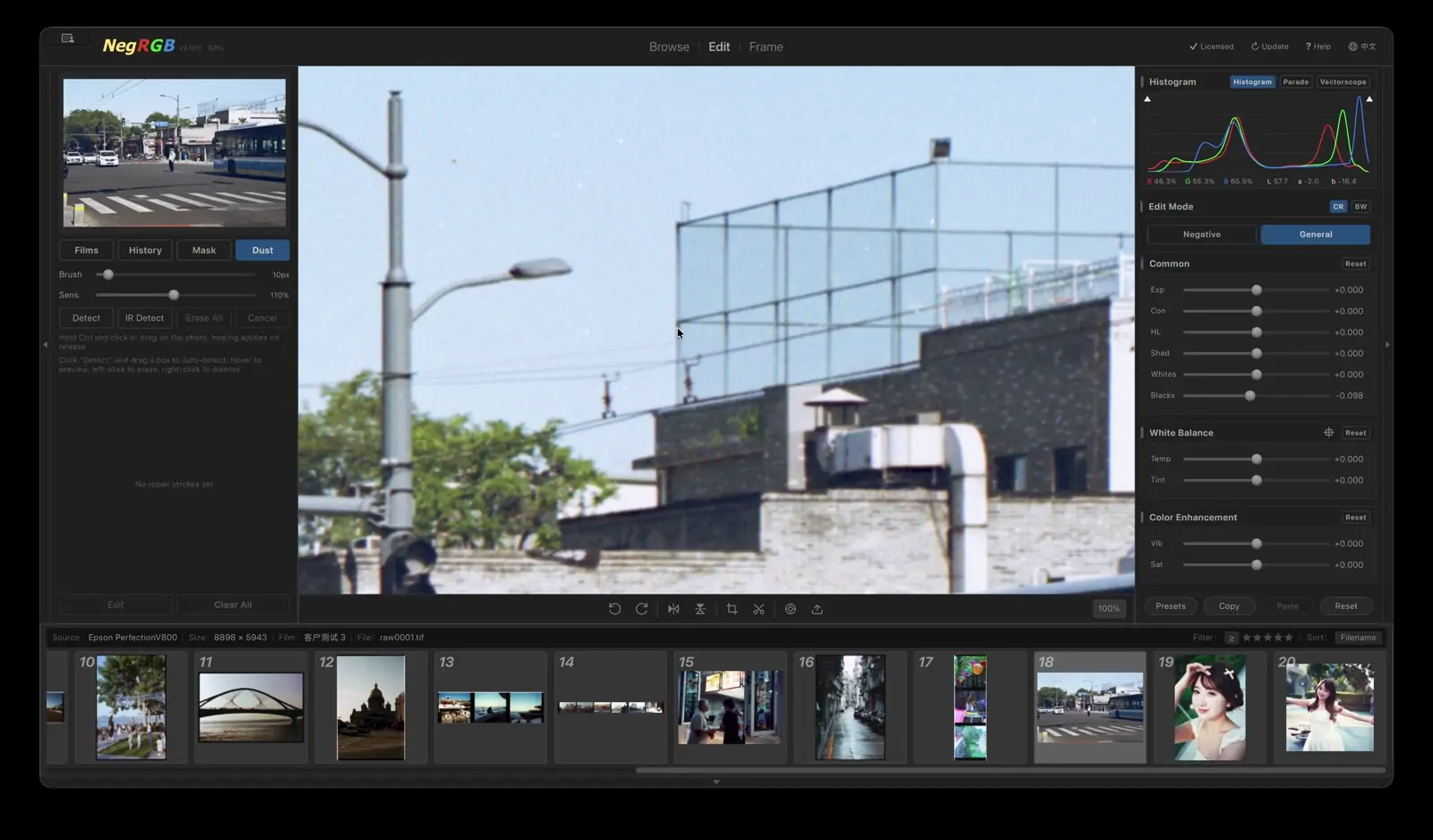Switch edit mode to BW
Viewport: 1433px width, 840px height.
coord(1360,207)
